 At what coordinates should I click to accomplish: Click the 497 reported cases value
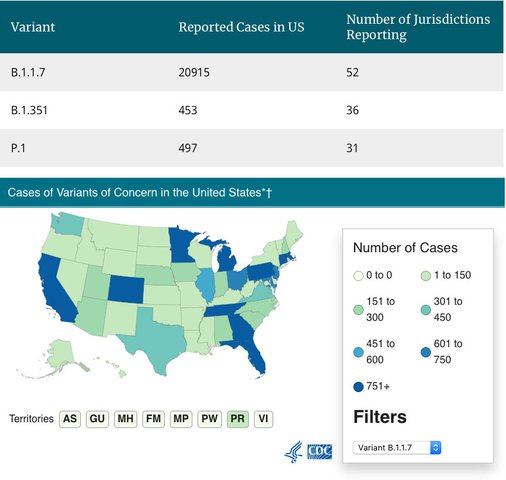[x=188, y=148]
